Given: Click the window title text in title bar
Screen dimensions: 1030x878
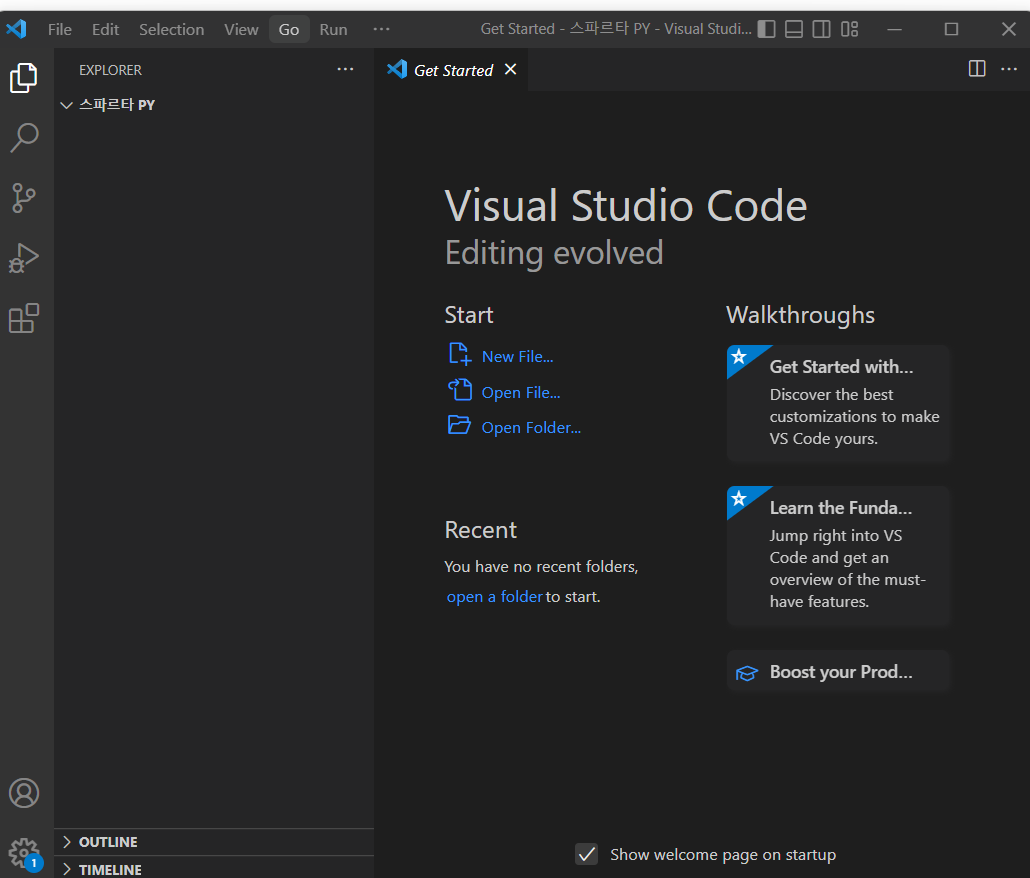Looking at the screenshot, I should point(616,29).
